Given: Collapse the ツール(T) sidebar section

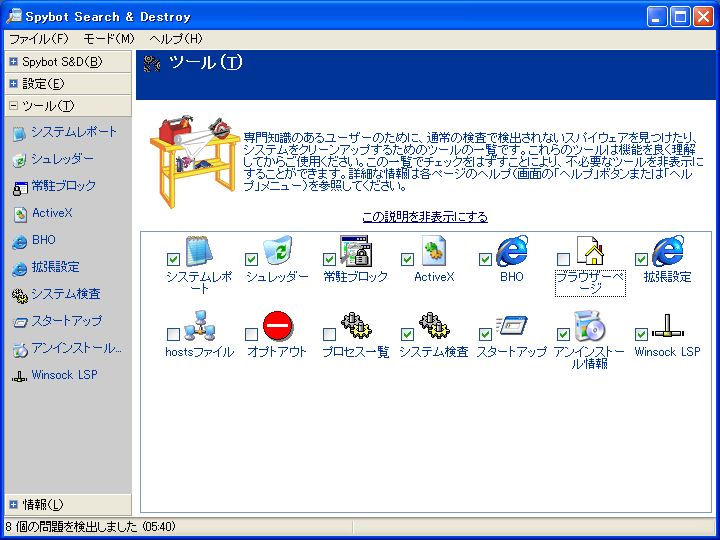Looking at the screenshot, I should (x=68, y=106).
